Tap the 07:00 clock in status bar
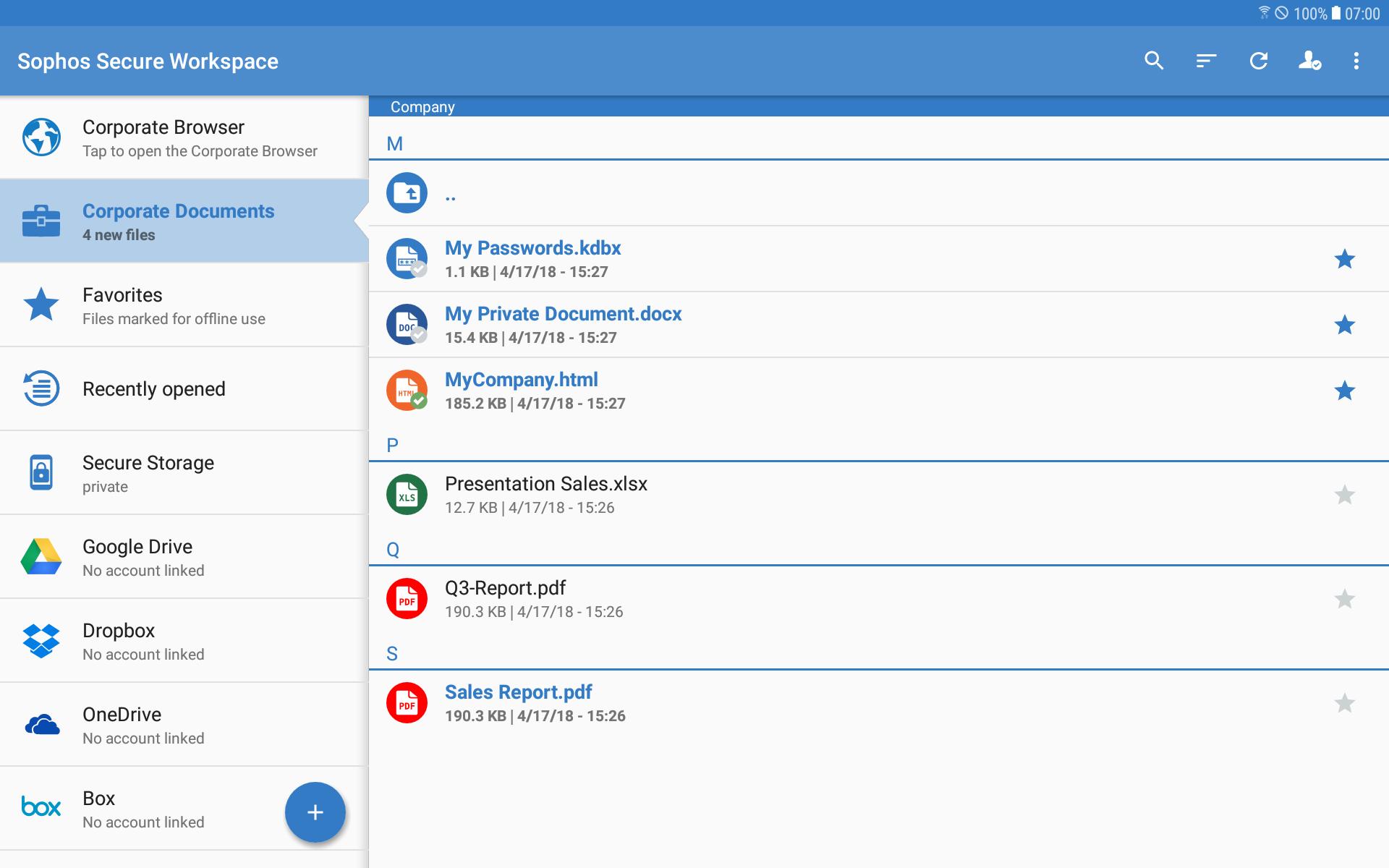Image resolution: width=1389 pixels, height=868 pixels. [x=1362, y=14]
